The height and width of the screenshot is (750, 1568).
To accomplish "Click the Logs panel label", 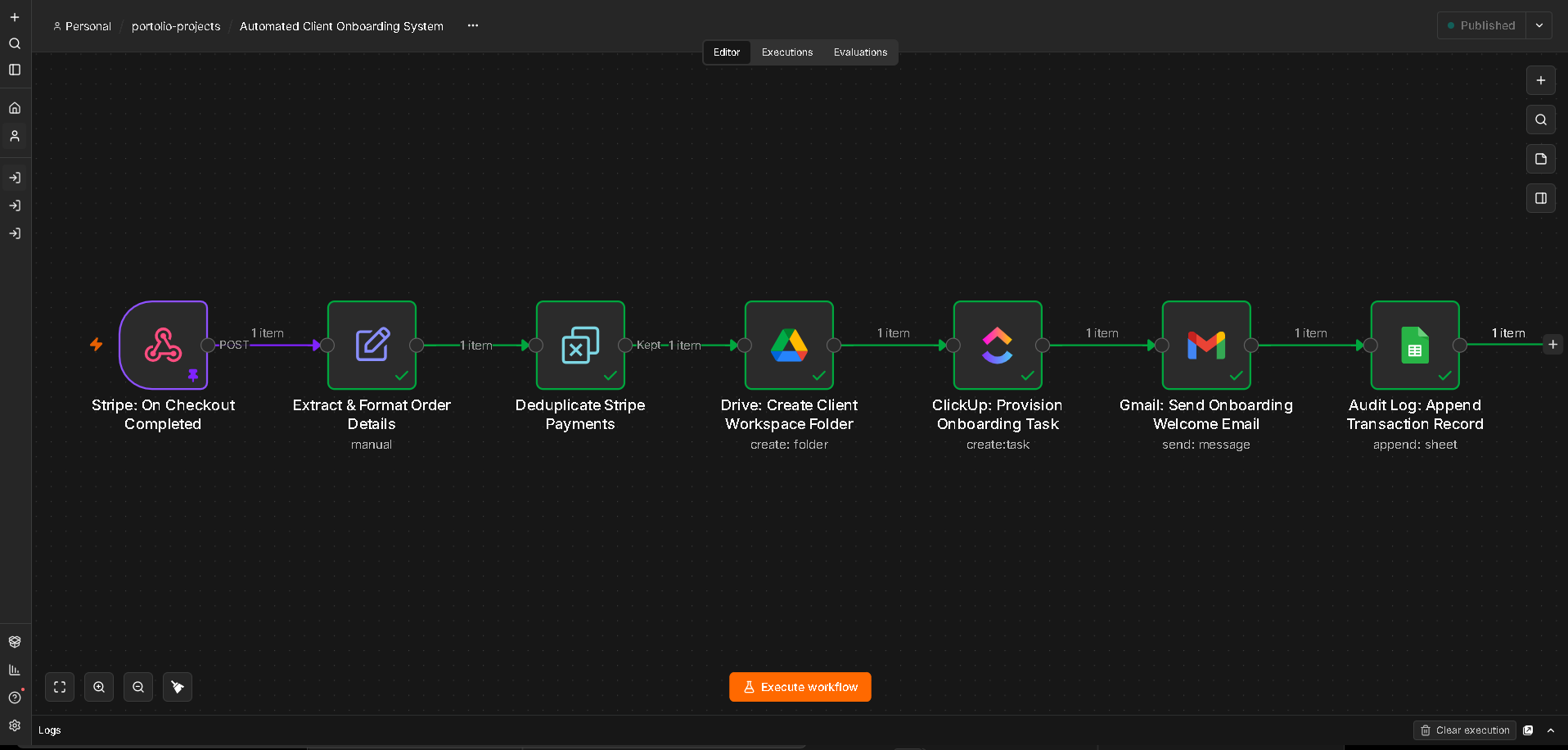I will (x=50, y=730).
